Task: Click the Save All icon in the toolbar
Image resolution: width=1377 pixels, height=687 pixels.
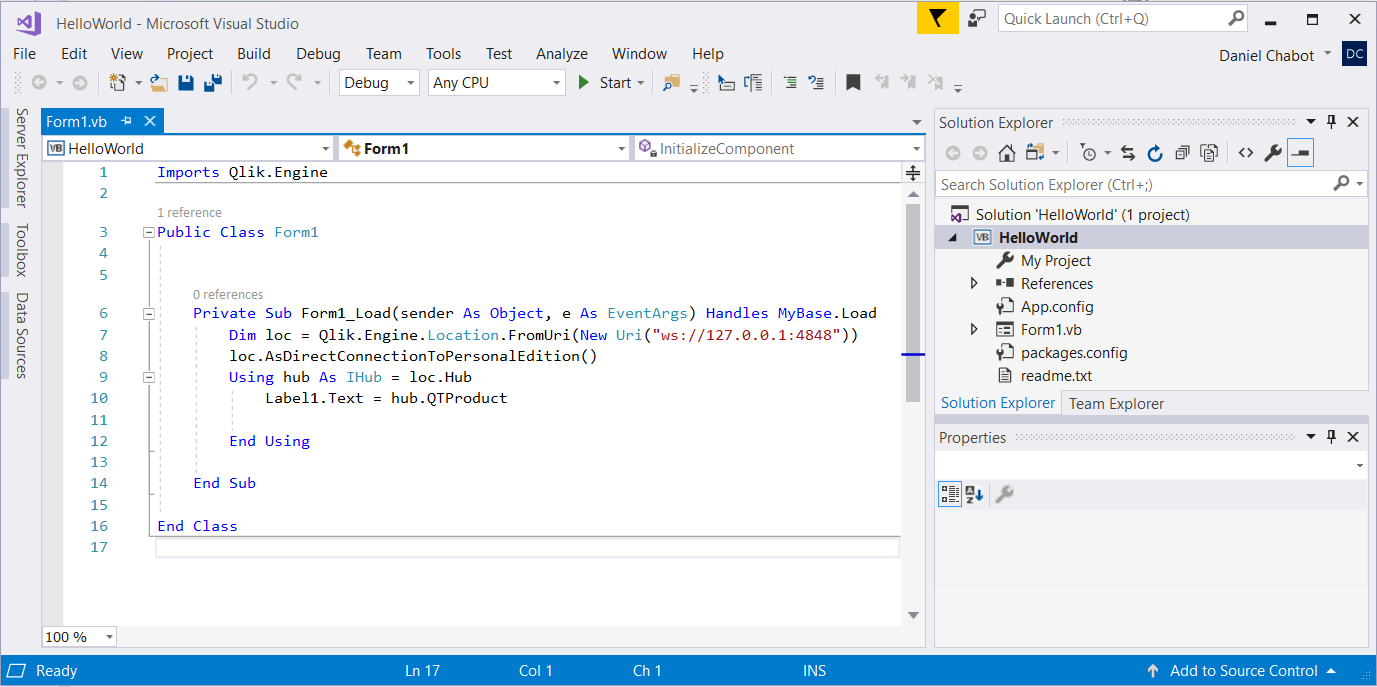Action: (213, 82)
